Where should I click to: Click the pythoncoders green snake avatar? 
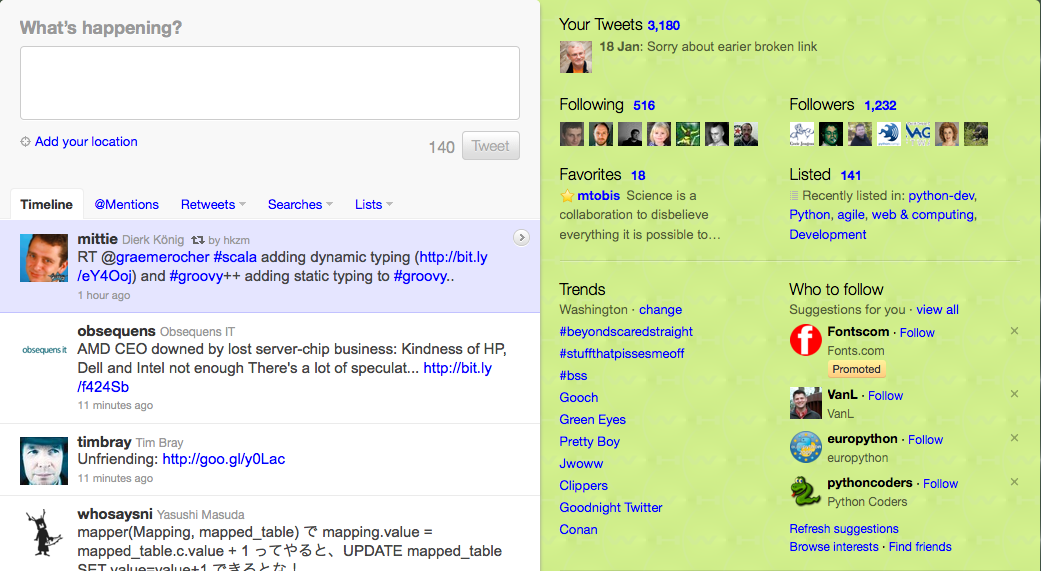tap(805, 491)
